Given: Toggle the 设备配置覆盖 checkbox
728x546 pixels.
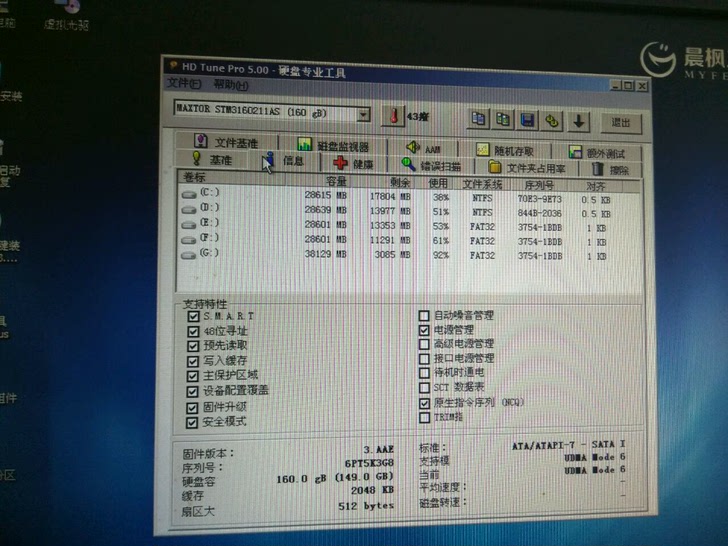Looking at the screenshot, I should point(193,391).
